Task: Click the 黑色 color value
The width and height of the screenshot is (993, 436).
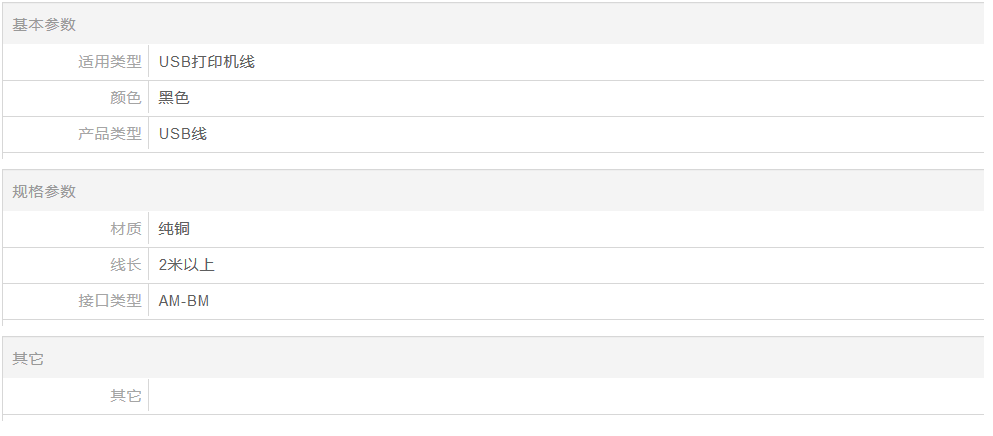Action: (174, 98)
